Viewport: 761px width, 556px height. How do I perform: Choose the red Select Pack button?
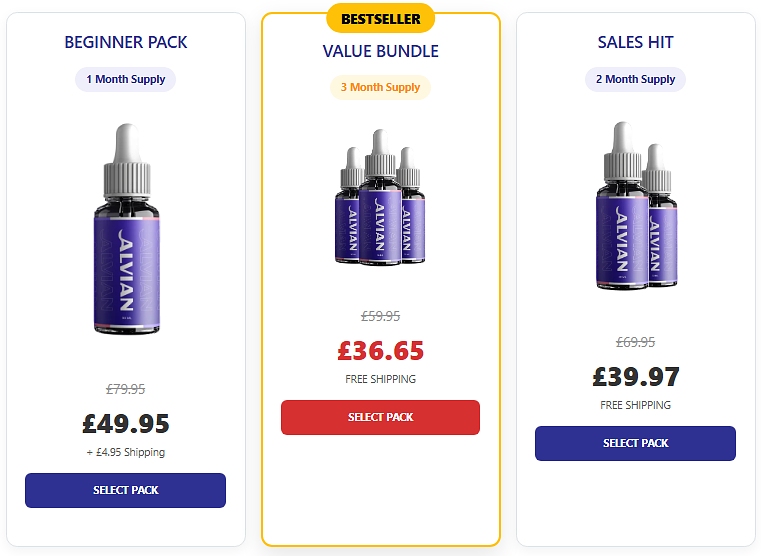click(x=380, y=417)
